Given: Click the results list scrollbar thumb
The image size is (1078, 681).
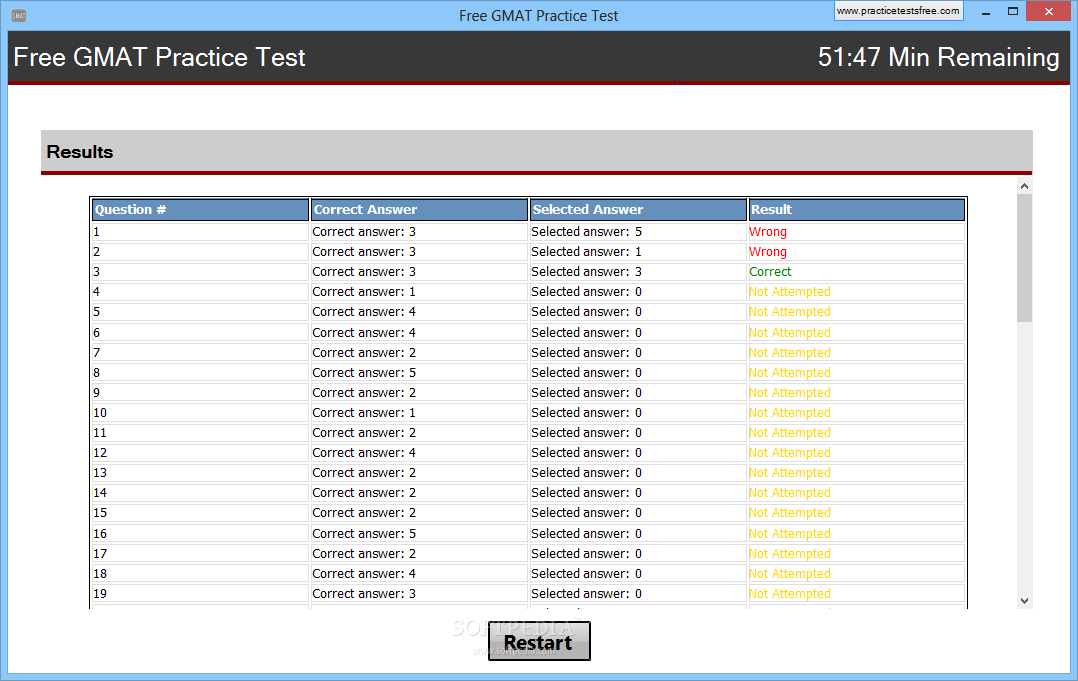Looking at the screenshot, I should pyautogui.click(x=1024, y=258).
